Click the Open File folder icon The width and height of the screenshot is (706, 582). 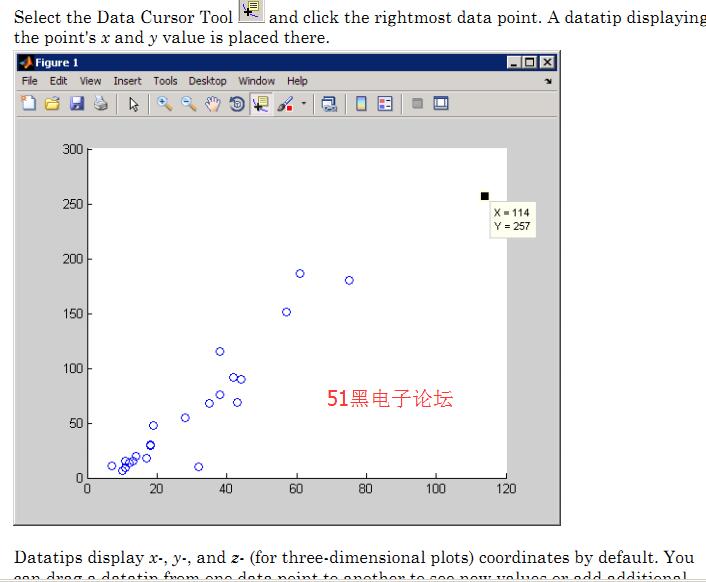click(52, 103)
